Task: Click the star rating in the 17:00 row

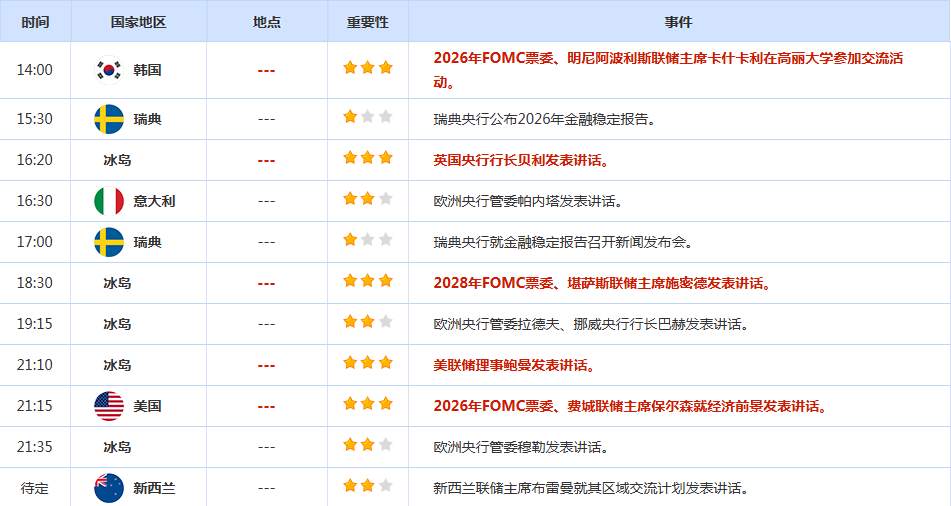Action: coord(368,240)
